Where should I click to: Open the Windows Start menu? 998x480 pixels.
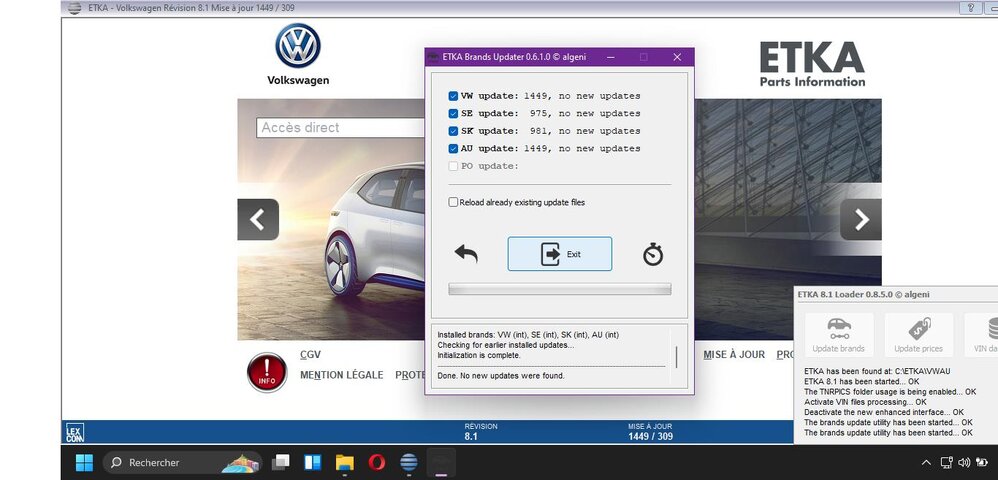[x=84, y=462]
